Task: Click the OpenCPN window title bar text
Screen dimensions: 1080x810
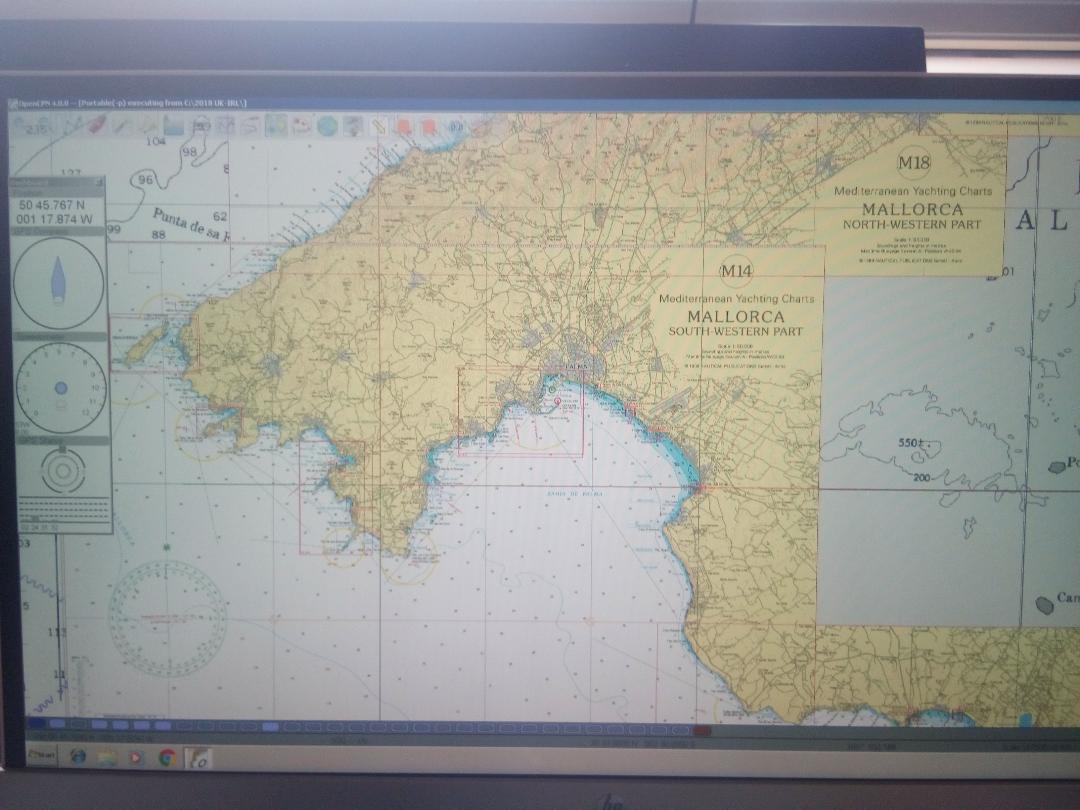Action: click(x=132, y=103)
